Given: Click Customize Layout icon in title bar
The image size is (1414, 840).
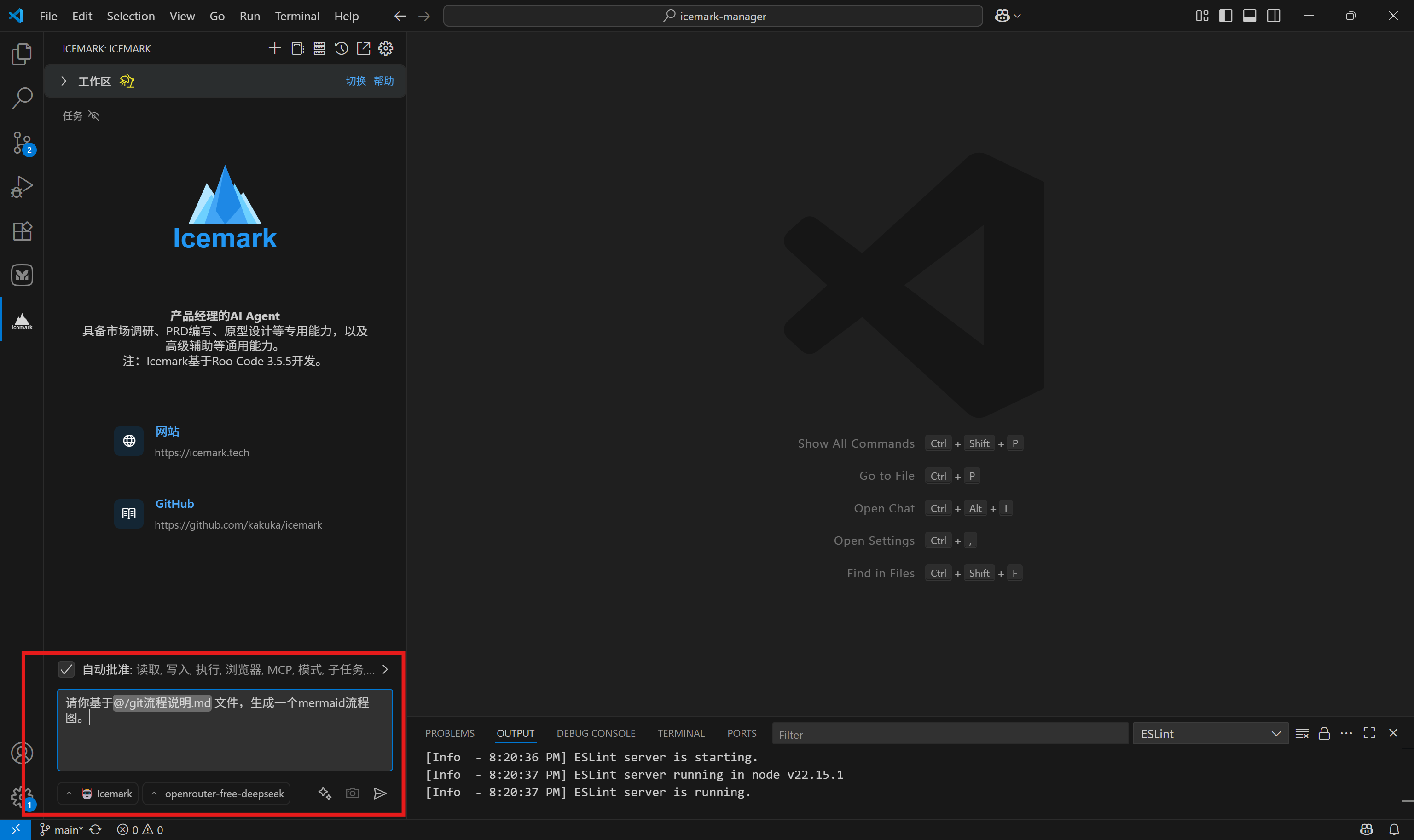Looking at the screenshot, I should [1202, 16].
